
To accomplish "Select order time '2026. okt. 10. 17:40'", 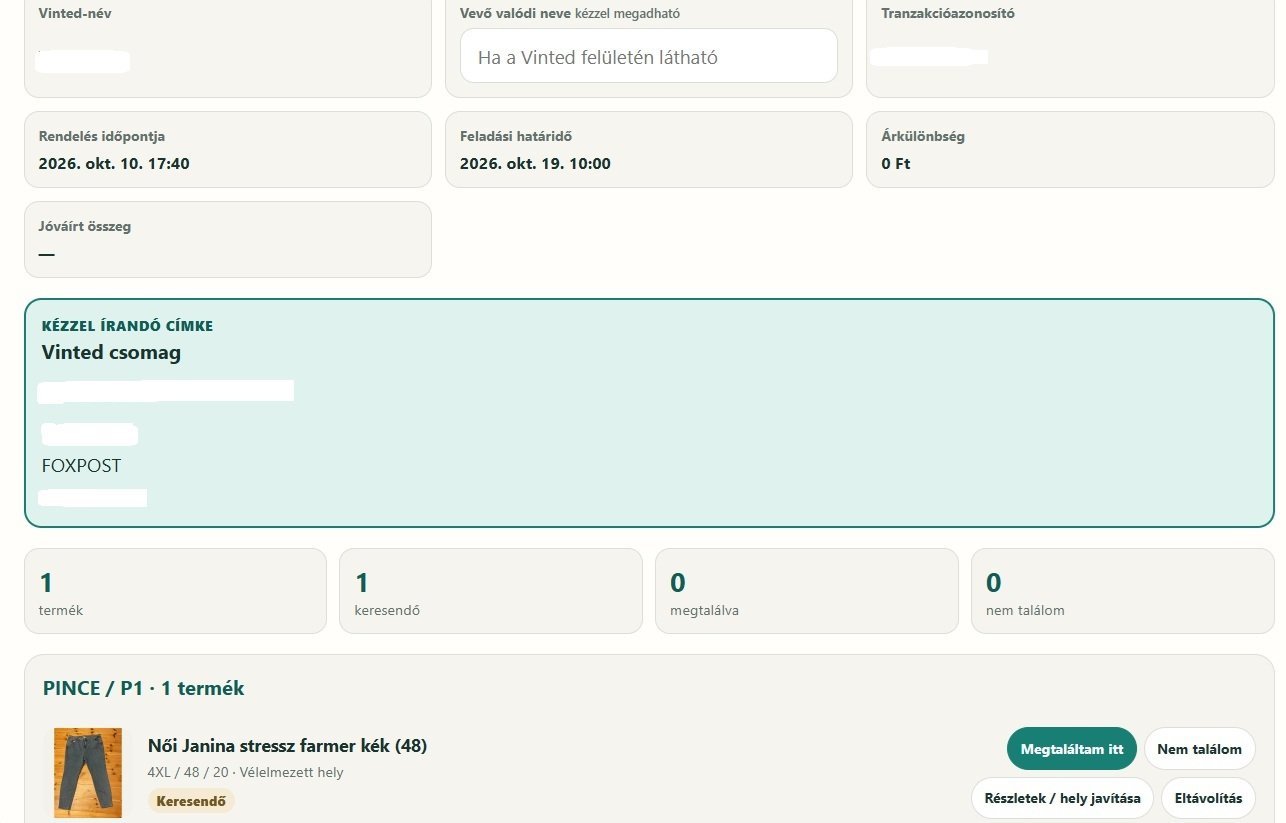I will 114,164.
